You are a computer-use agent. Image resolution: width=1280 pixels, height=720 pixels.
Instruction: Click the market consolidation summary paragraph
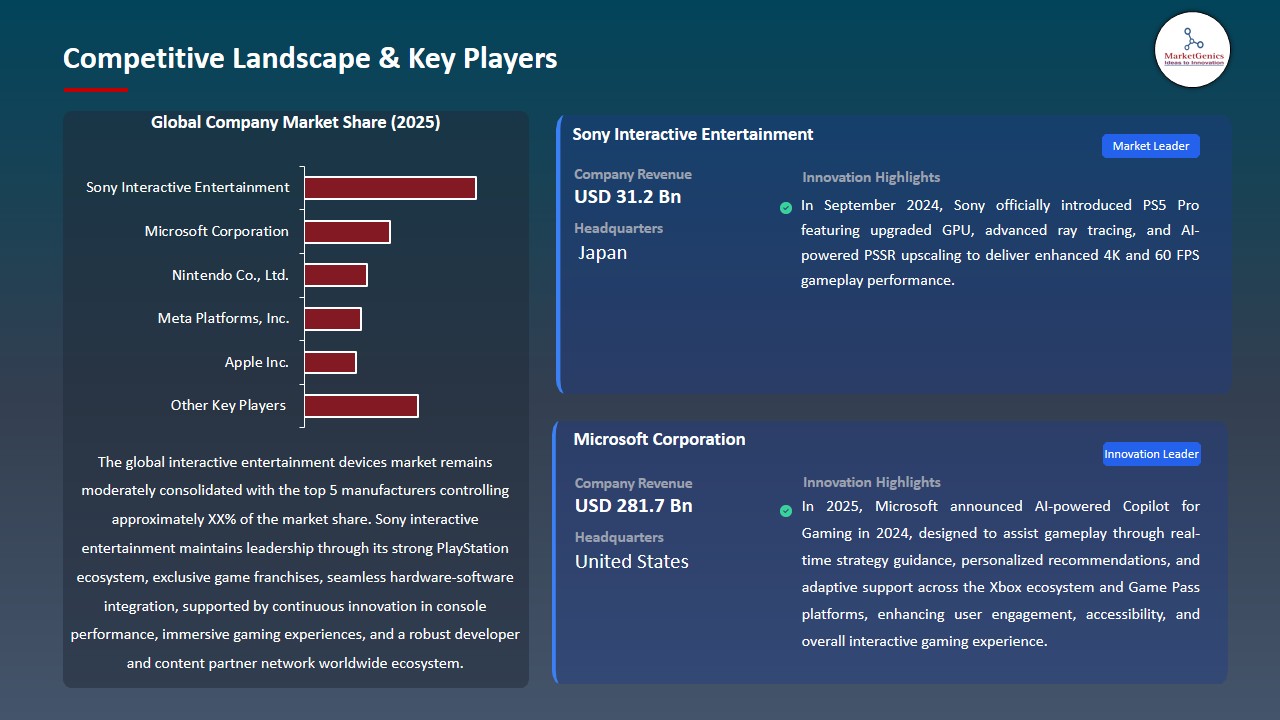click(x=295, y=563)
